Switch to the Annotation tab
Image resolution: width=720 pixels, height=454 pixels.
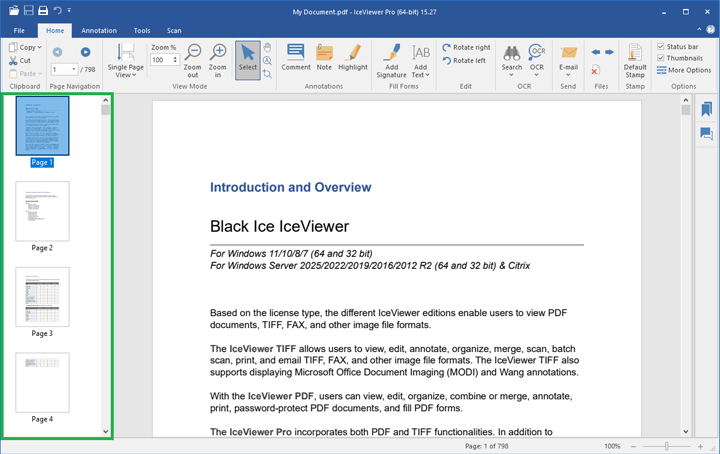(99, 30)
